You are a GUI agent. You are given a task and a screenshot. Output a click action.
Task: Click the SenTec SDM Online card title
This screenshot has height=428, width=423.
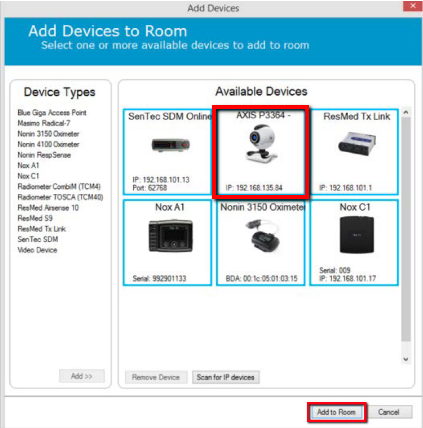[170, 116]
